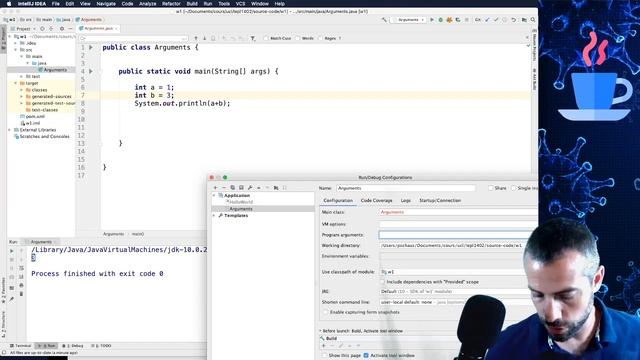Collapse the src folder in project tree
The image size is (640, 360).
coord(16,50)
